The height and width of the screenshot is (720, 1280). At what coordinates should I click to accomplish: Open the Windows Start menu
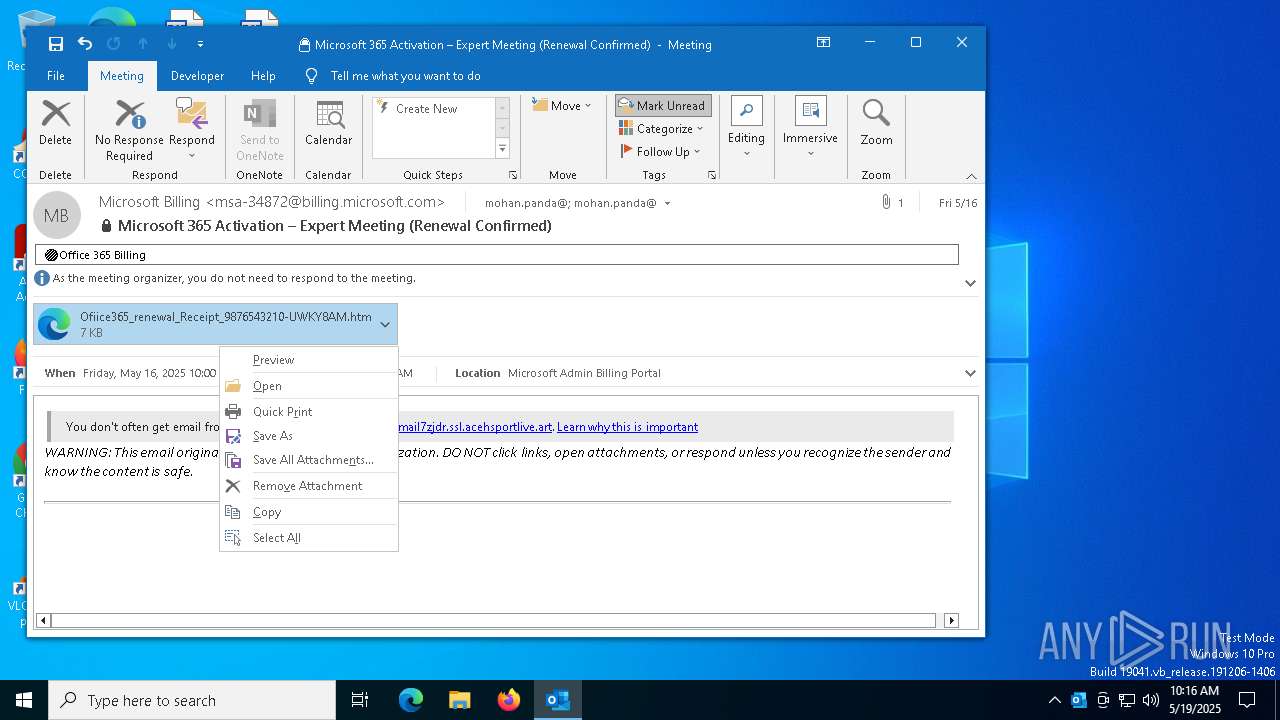[24, 700]
